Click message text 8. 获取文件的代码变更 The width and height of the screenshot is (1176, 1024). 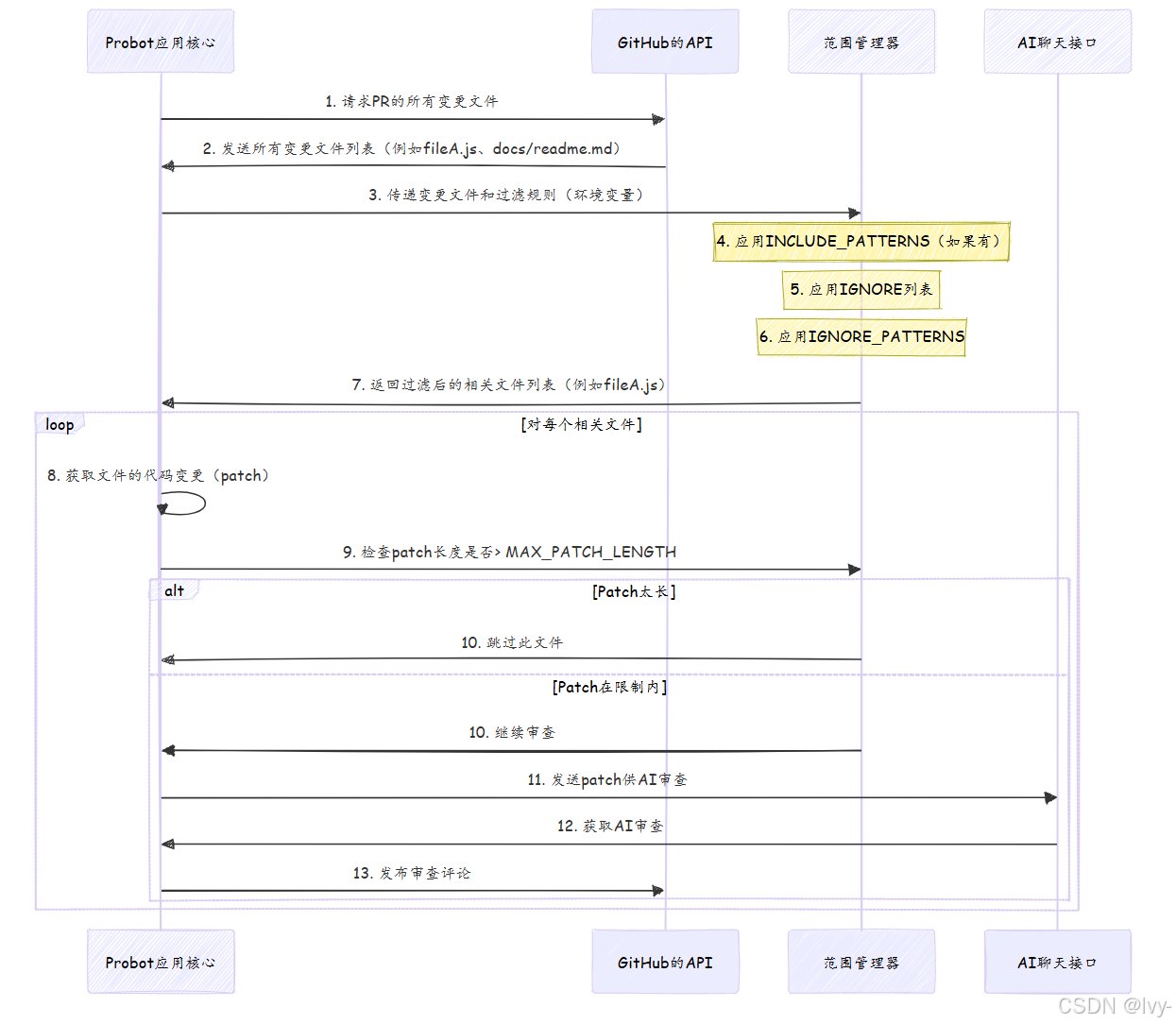pyautogui.click(x=160, y=475)
